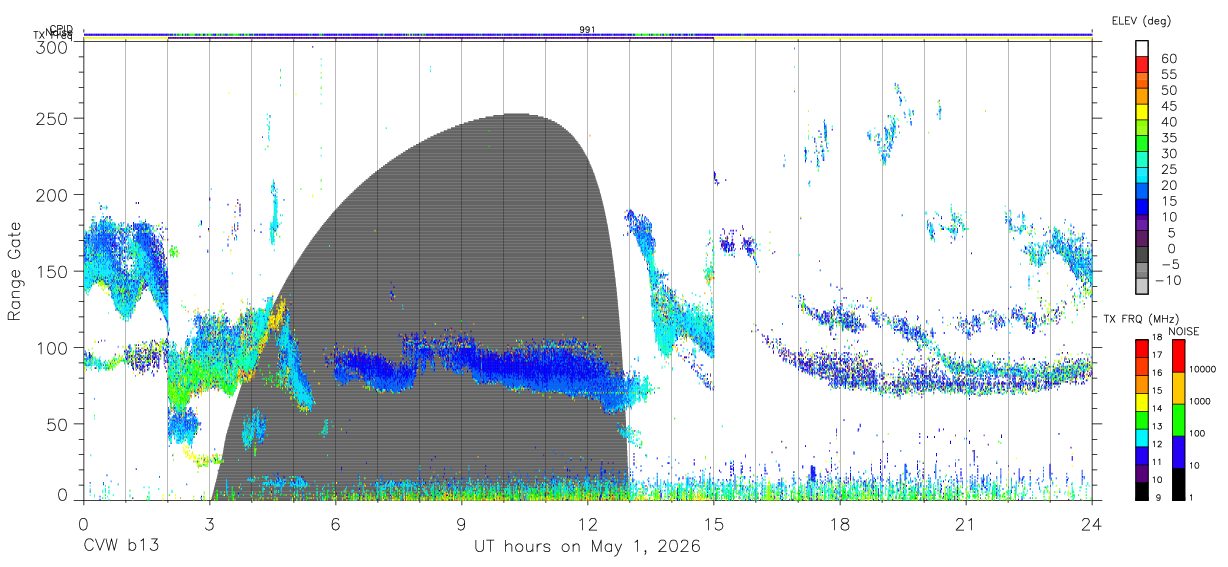
Task: Pick the light gray bottom segment of the ELEV bar
Action: 1142,287
